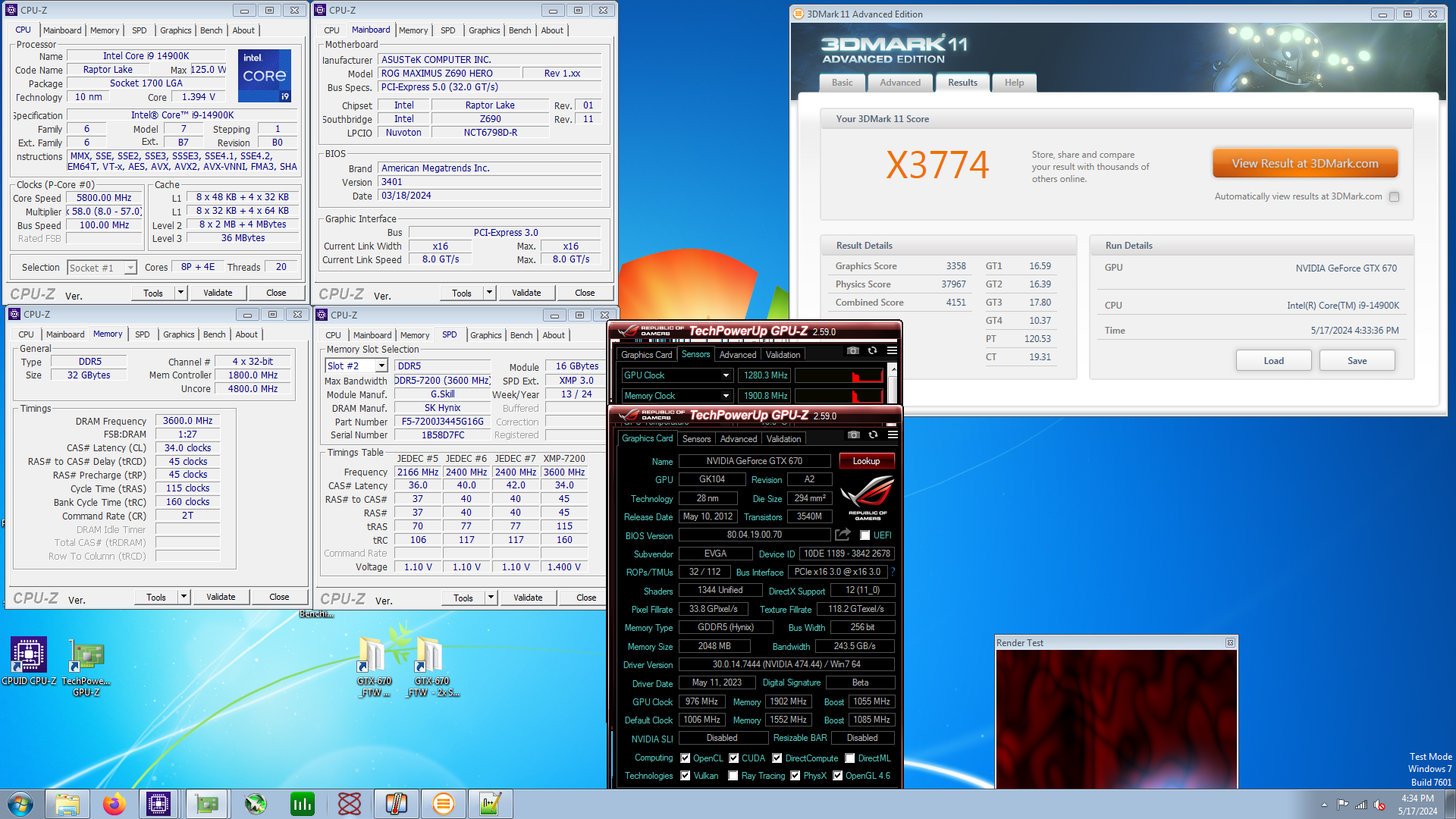Open the Socket #1 selection dropdown in CPU-Z
This screenshot has height=819, width=1456.
point(102,268)
